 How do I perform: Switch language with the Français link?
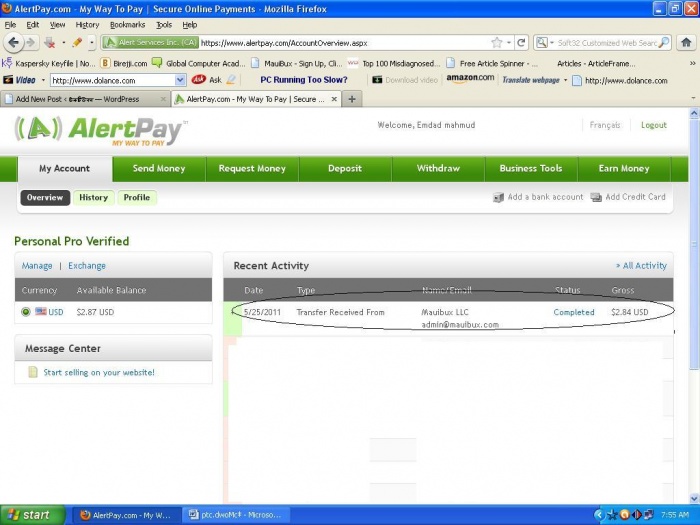pyautogui.click(x=604, y=125)
